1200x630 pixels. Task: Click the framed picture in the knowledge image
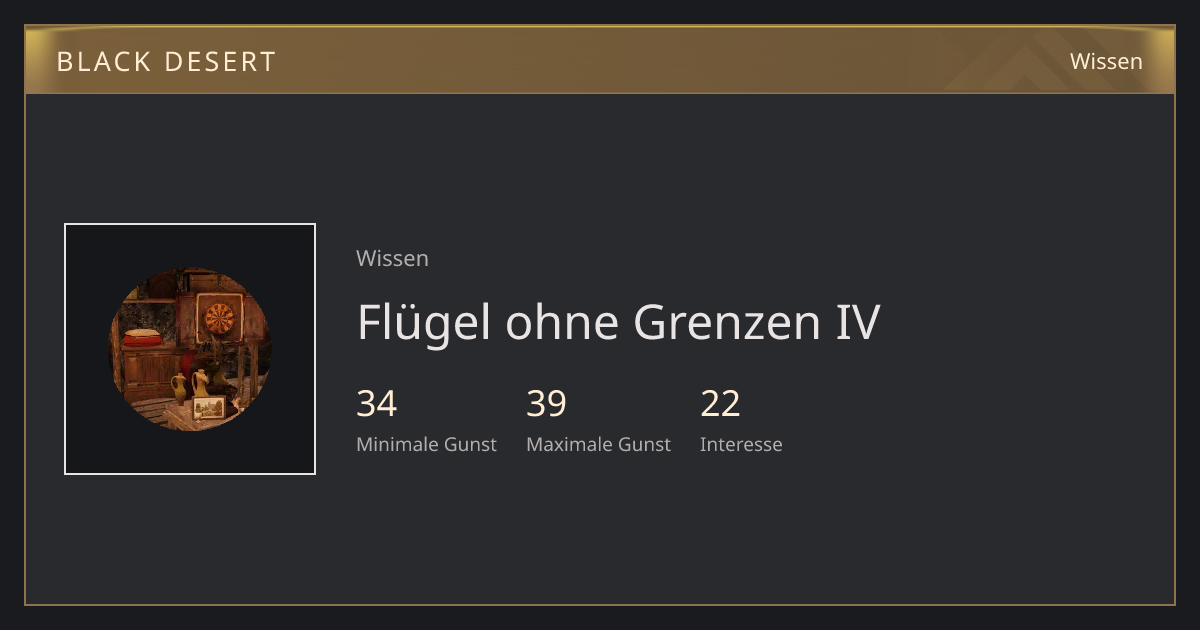pyautogui.click(x=209, y=407)
